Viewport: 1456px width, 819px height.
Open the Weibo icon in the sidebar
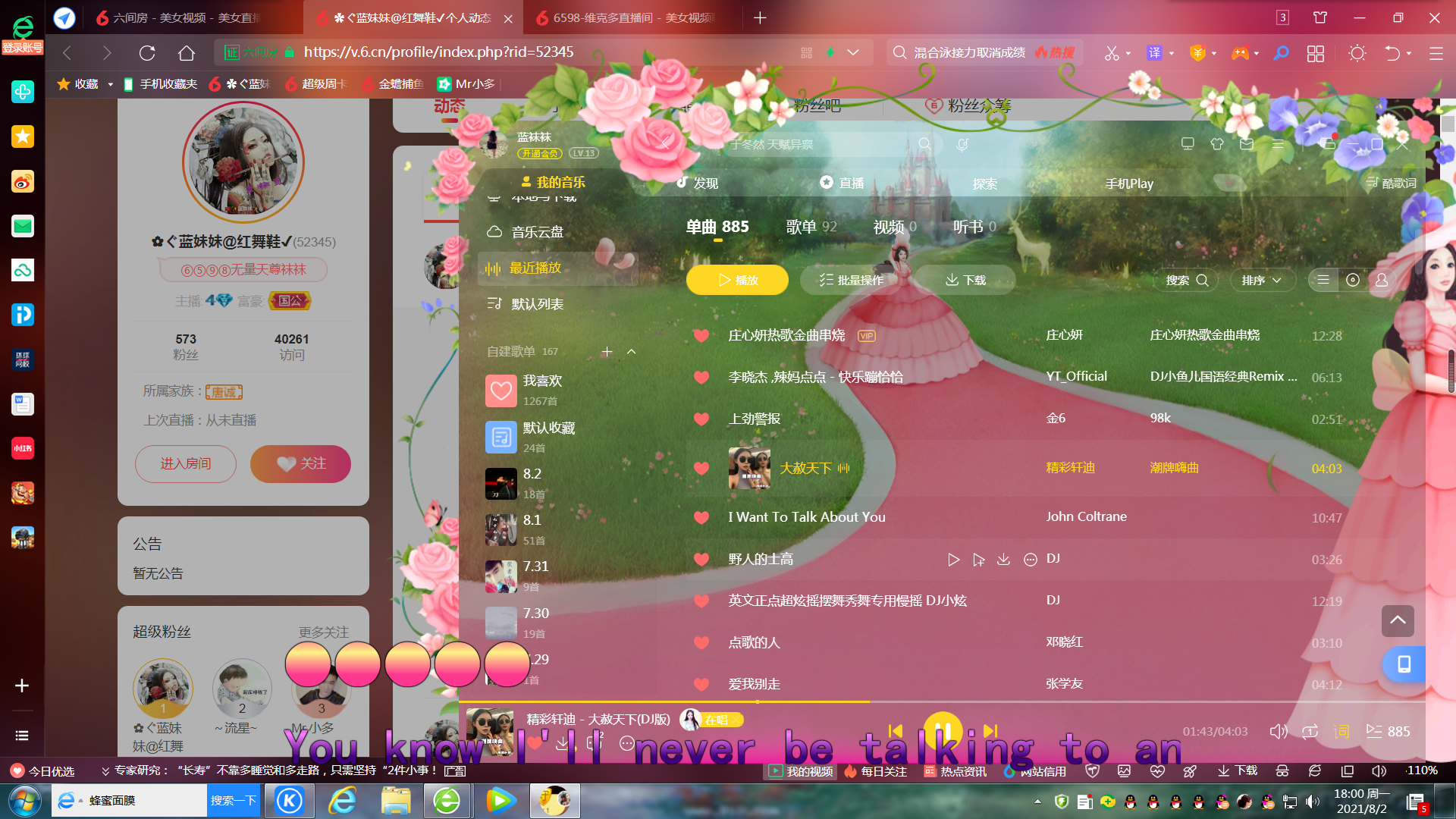click(23, 181)
